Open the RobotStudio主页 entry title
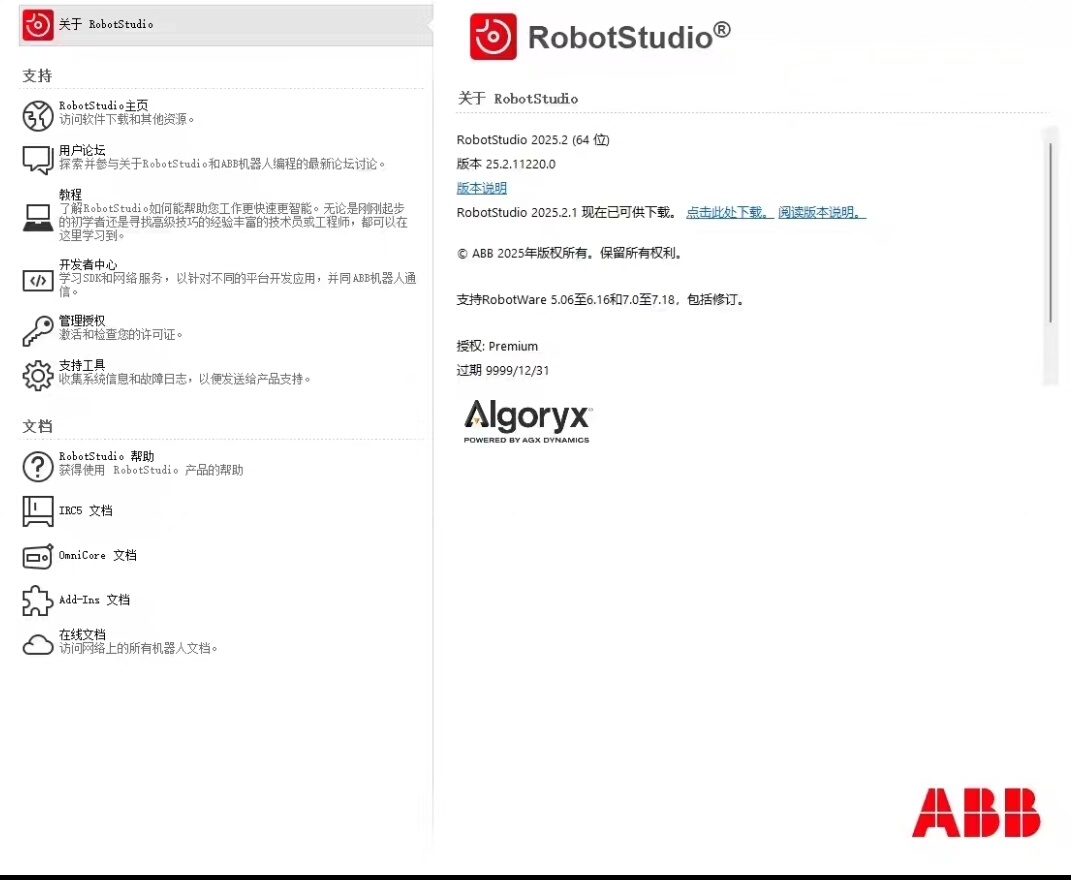The height and width of the screenshot is (880, 1071). tap(103, 106)
